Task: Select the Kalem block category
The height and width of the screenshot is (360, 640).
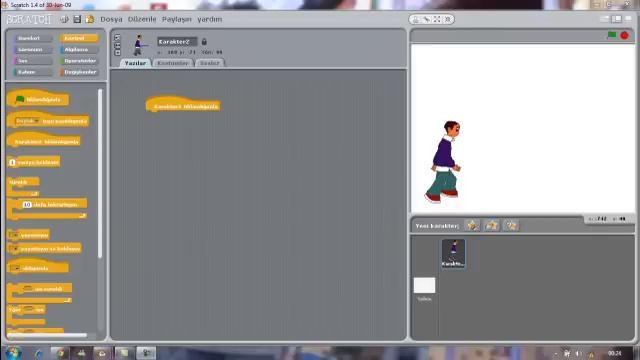Action: pos(33,72)
